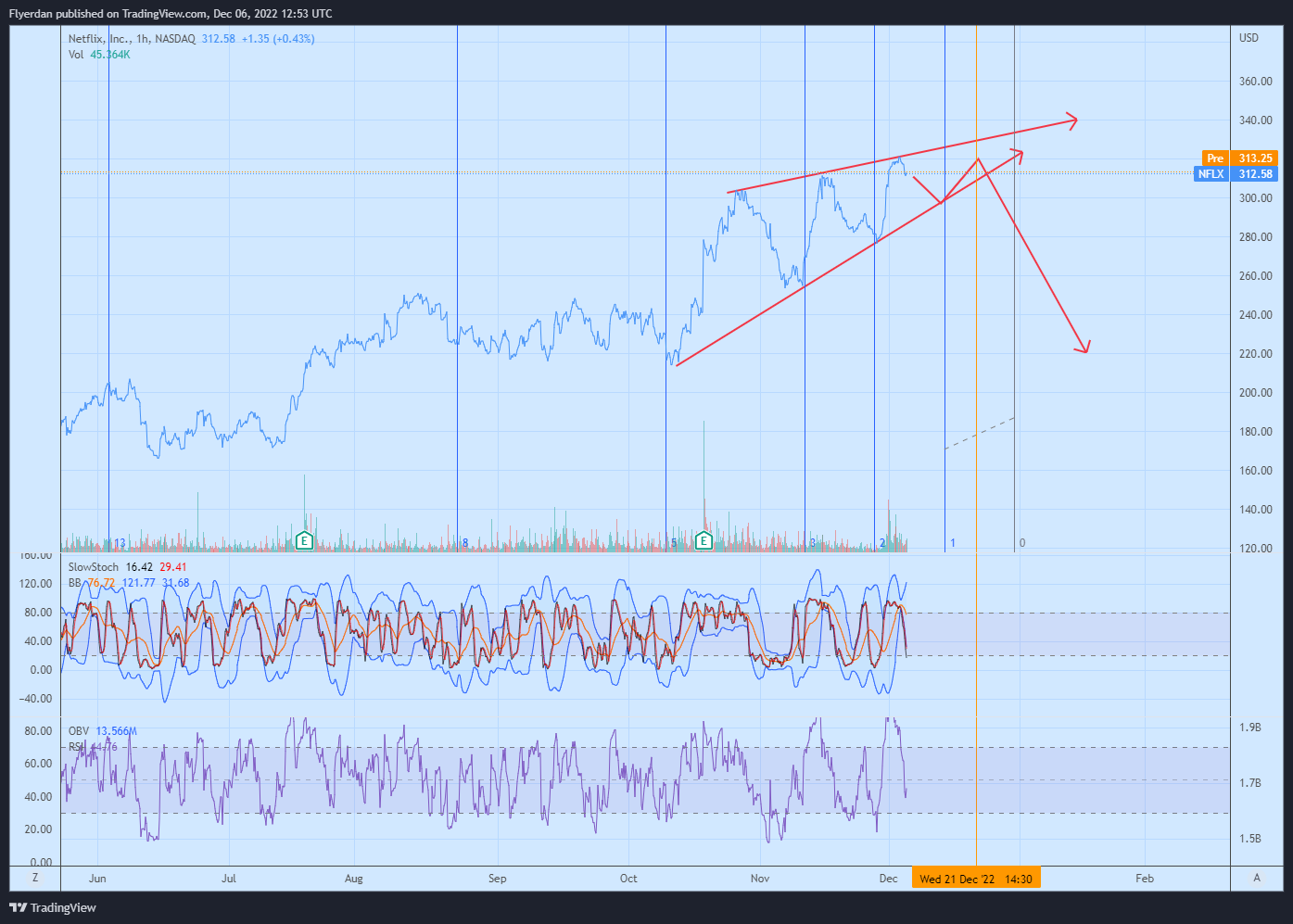
Task: Click the 200.00 price axis label
Action: coord(1256,393)
